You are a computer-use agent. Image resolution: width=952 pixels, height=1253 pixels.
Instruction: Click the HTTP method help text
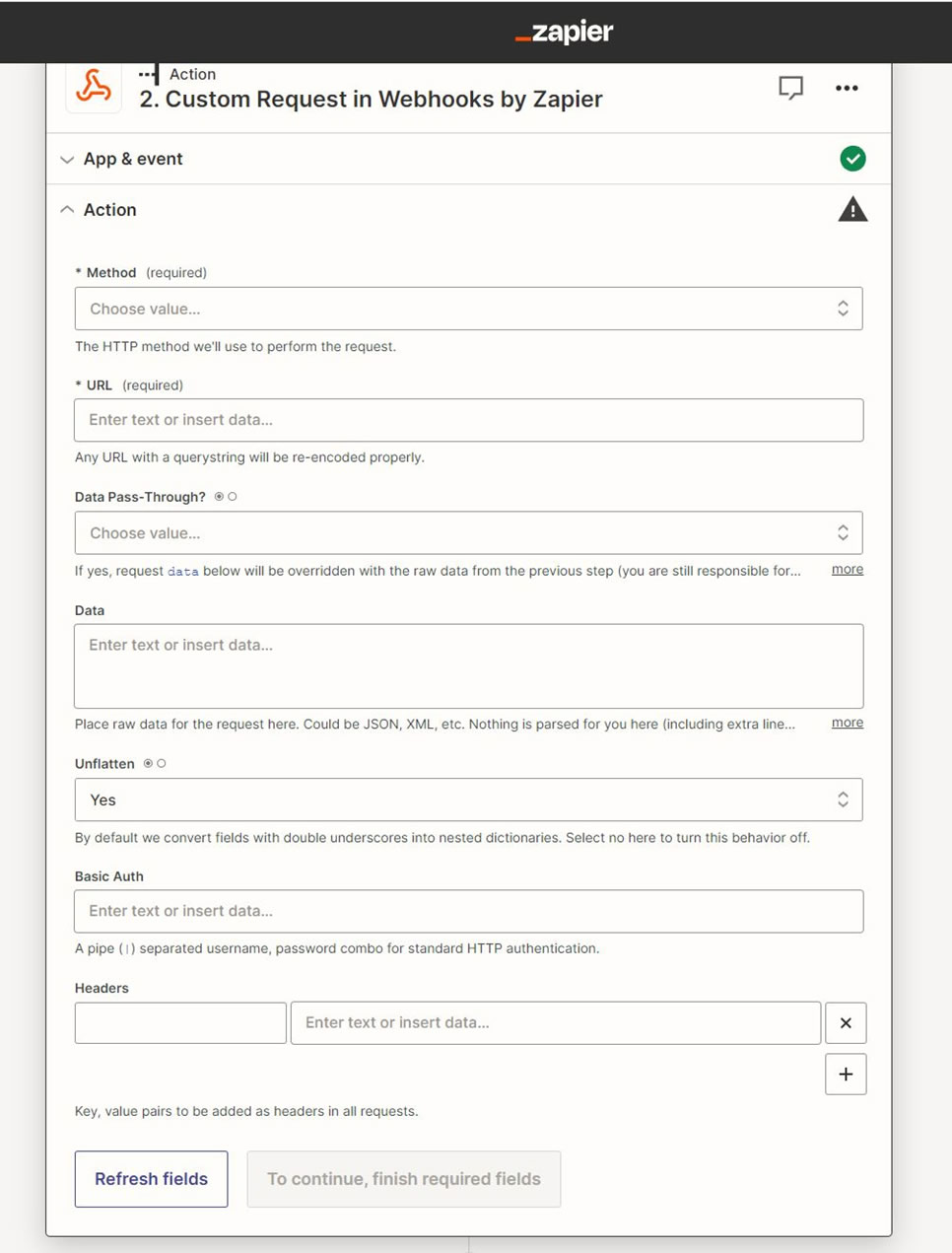tap(236, 346)
